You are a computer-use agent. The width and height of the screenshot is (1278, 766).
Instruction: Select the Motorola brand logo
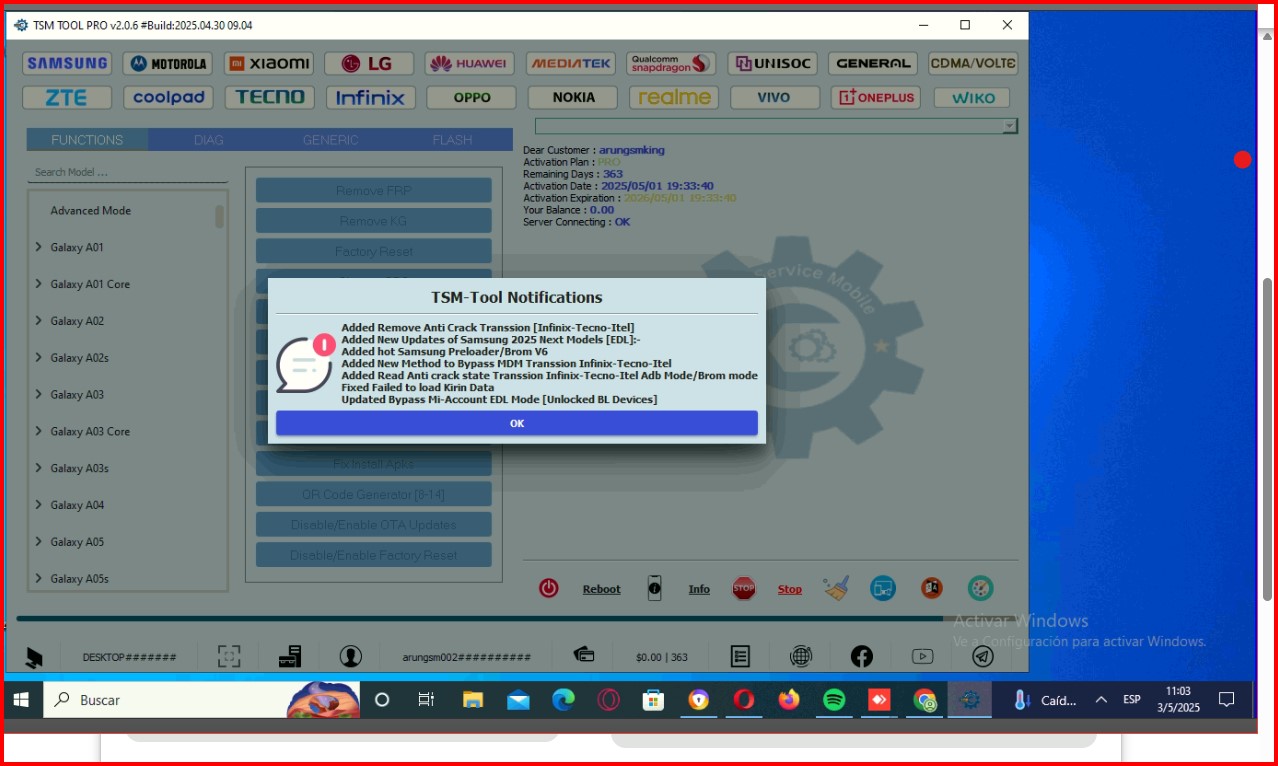pyautogui.click(x=168, y=63)
